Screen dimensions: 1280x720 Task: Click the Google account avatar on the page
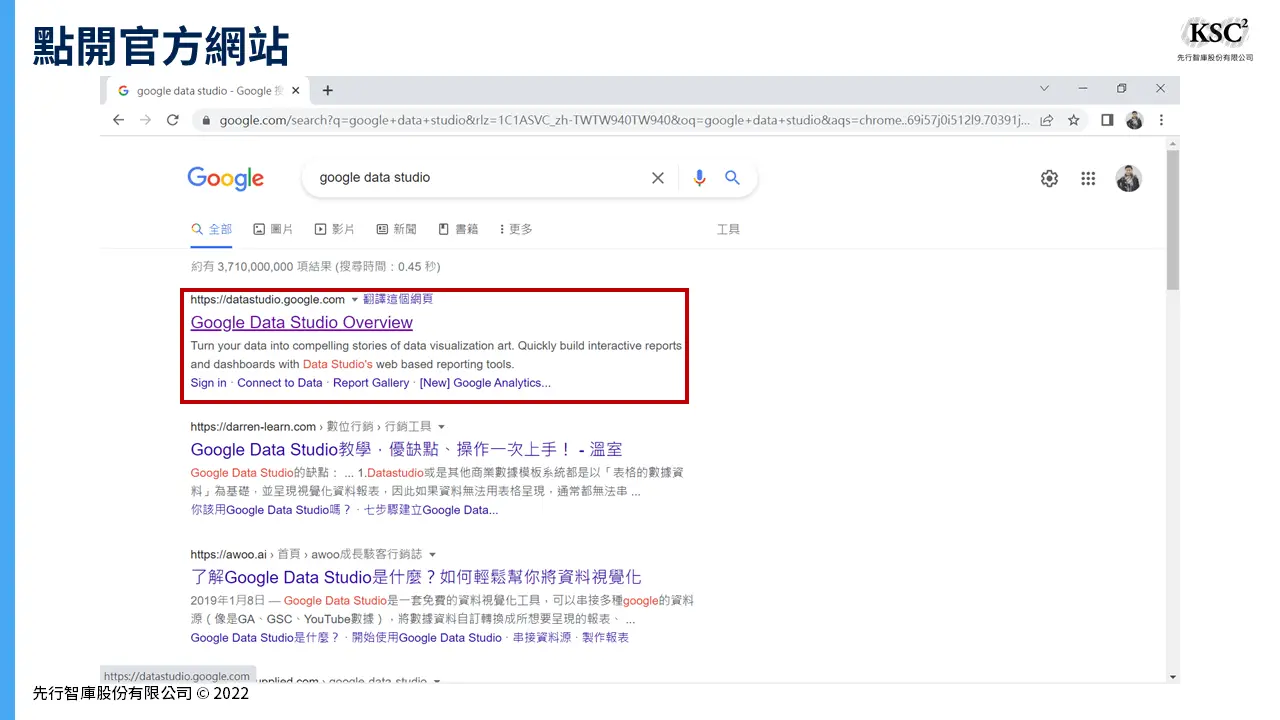click(x=1129, y=178)
